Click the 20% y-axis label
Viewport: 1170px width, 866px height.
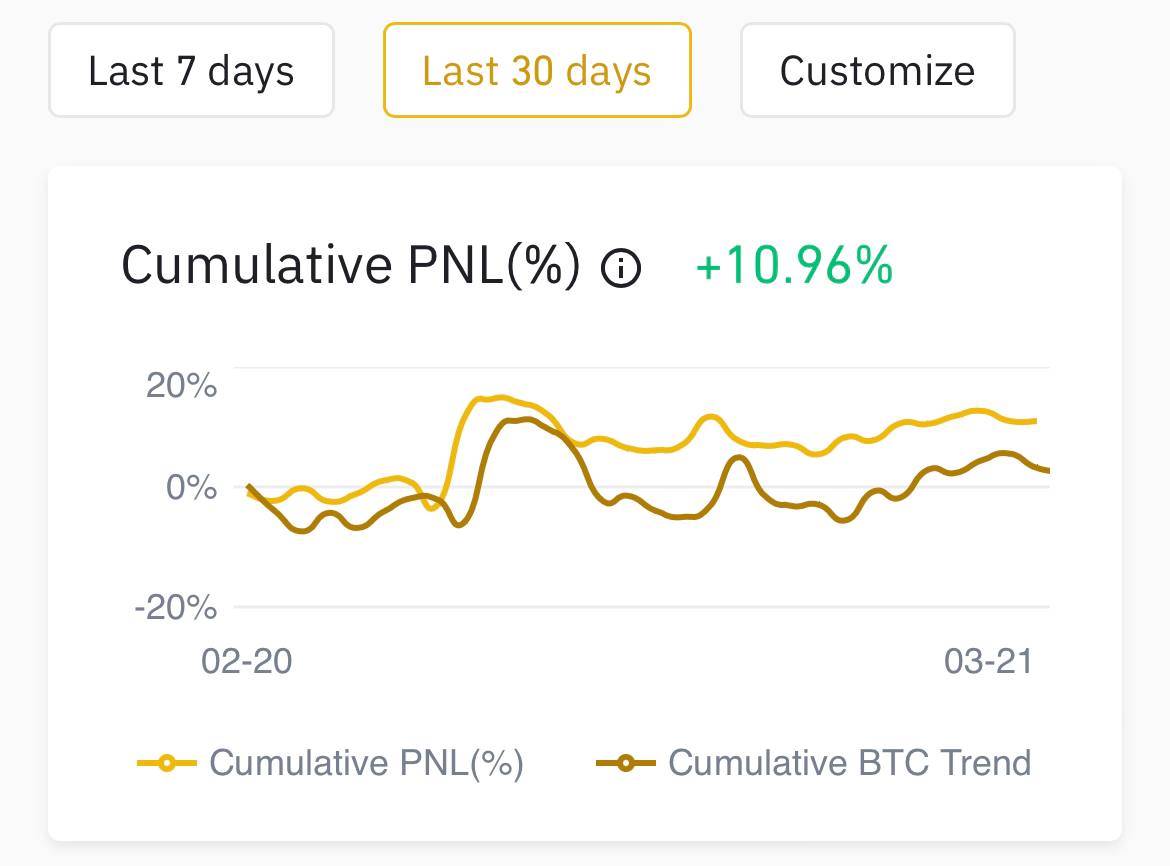click(181, 385)
